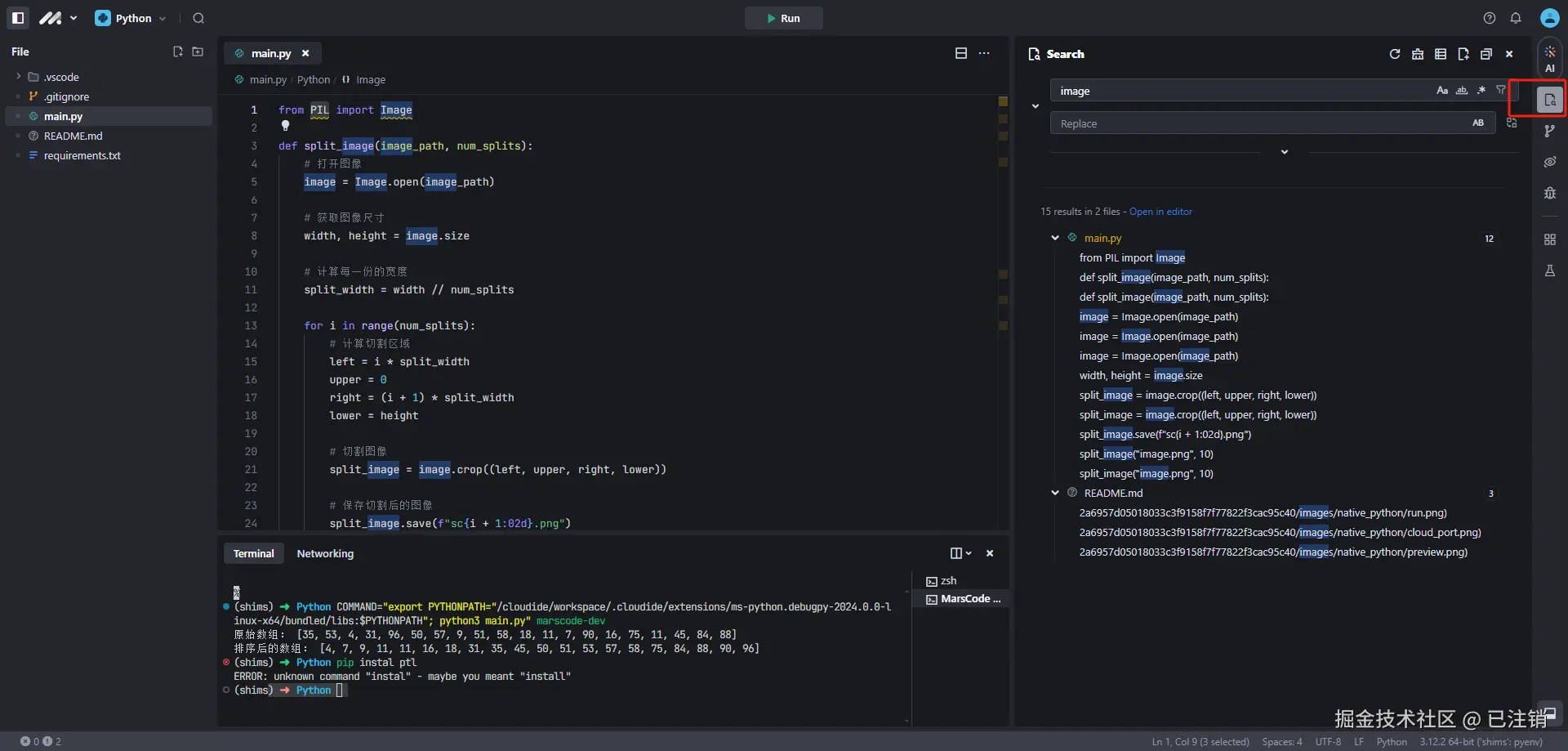
Task: Clear search results in Search panel
Action: point(1418,54)
